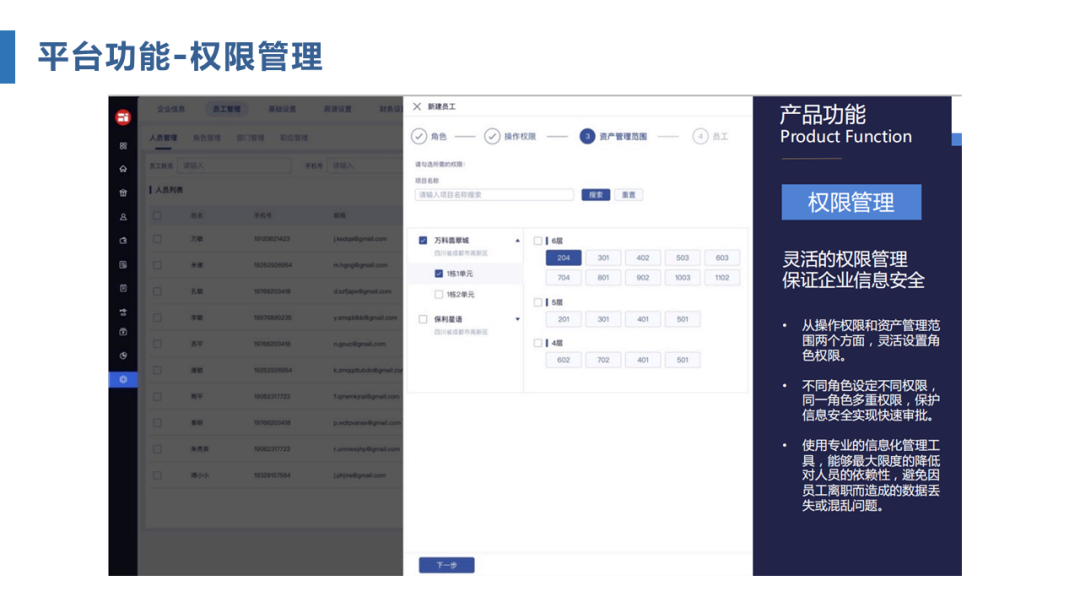Switch to the 员工管理 top tab
The height and width of the screenshot is (608, 1080).
(227, 109)
